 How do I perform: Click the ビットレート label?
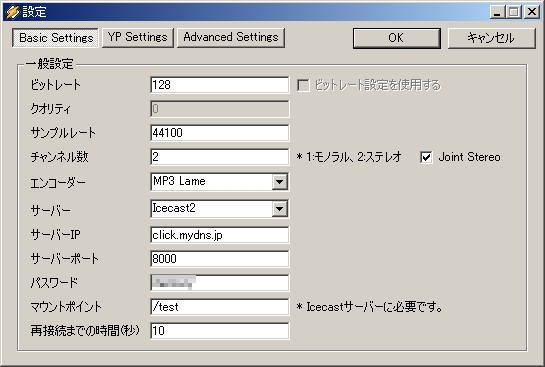[x=56, y=85]
